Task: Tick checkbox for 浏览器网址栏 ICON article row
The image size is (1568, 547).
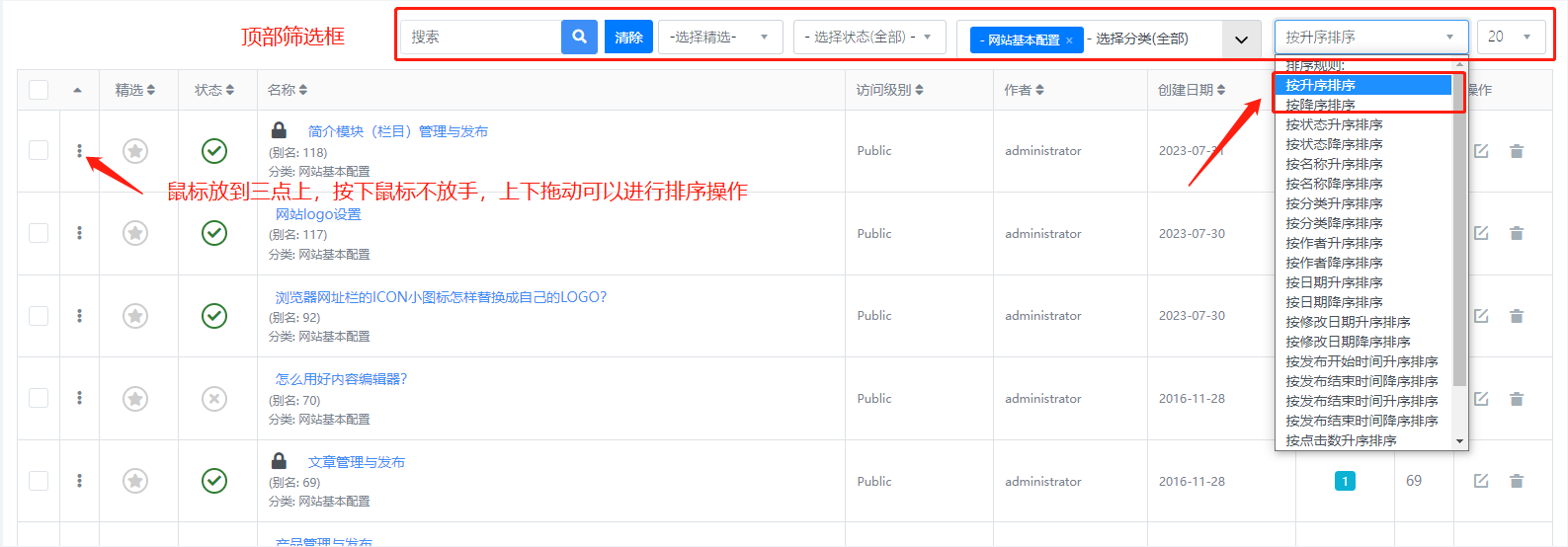Action: click(x=39, y=315)
